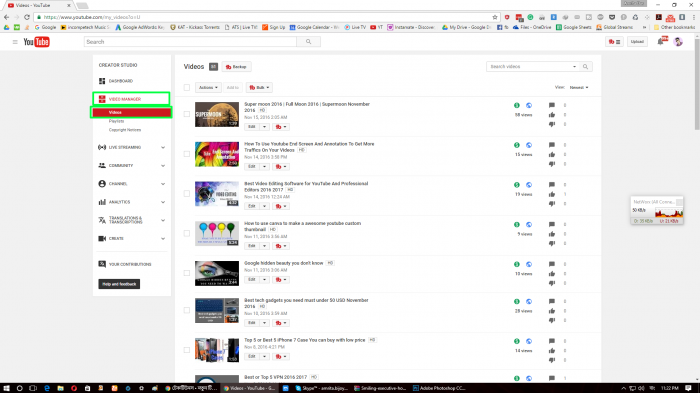Click thumbs-up icon for Best tech gadgets video
Image resolution: width=700 pixels, height=393 pixels.
pyautogui.click(x=552, y=311)
